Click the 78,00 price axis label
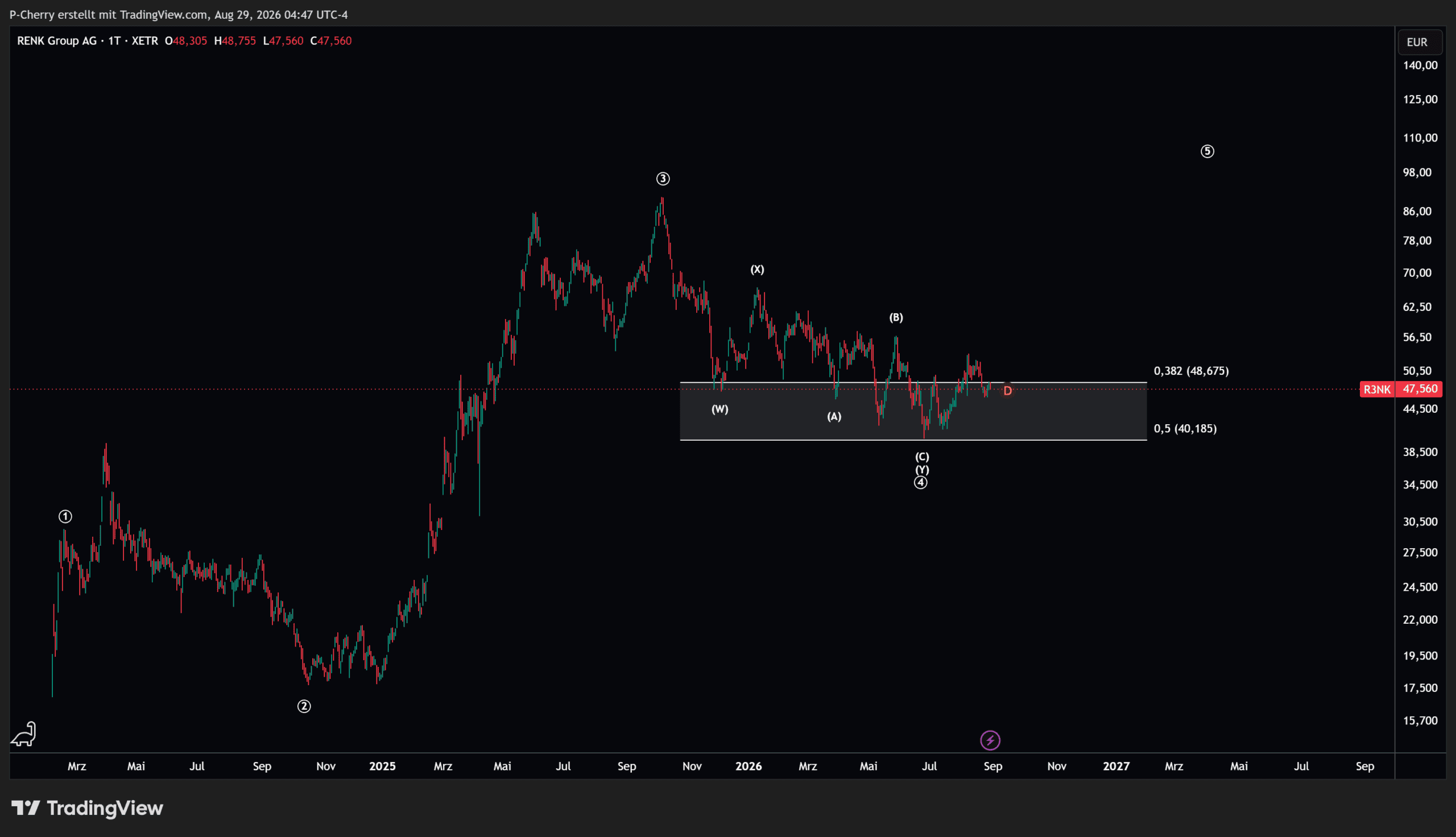This screenshot has width=1456, height=837. click(1417, 241)
